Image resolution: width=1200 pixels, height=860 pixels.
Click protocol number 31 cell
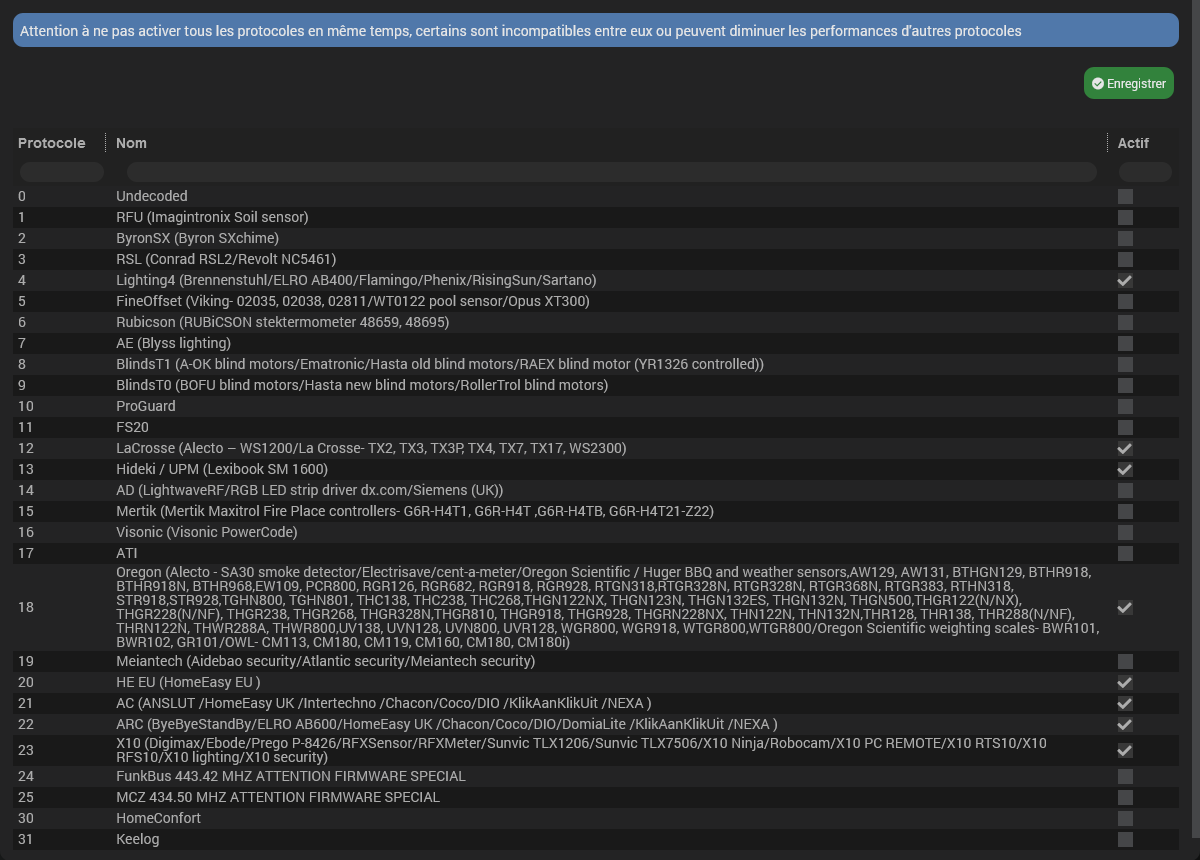click(x=26, y=839)
